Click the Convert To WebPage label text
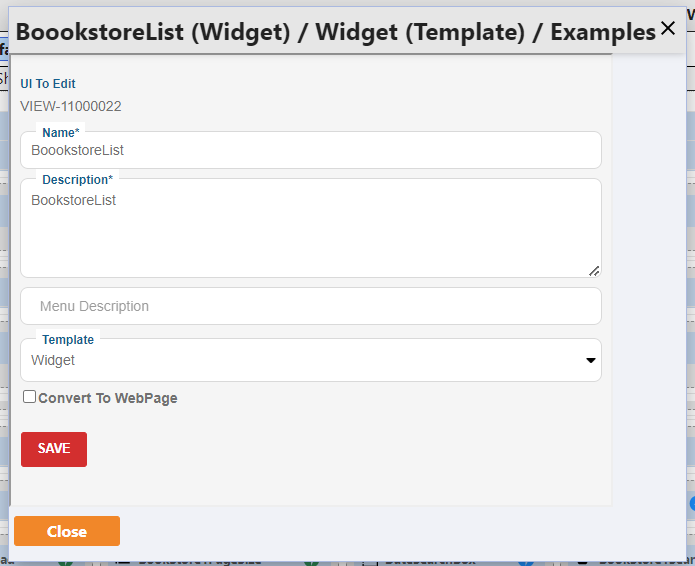Viewport: 695px width, 566px height. 108,398
